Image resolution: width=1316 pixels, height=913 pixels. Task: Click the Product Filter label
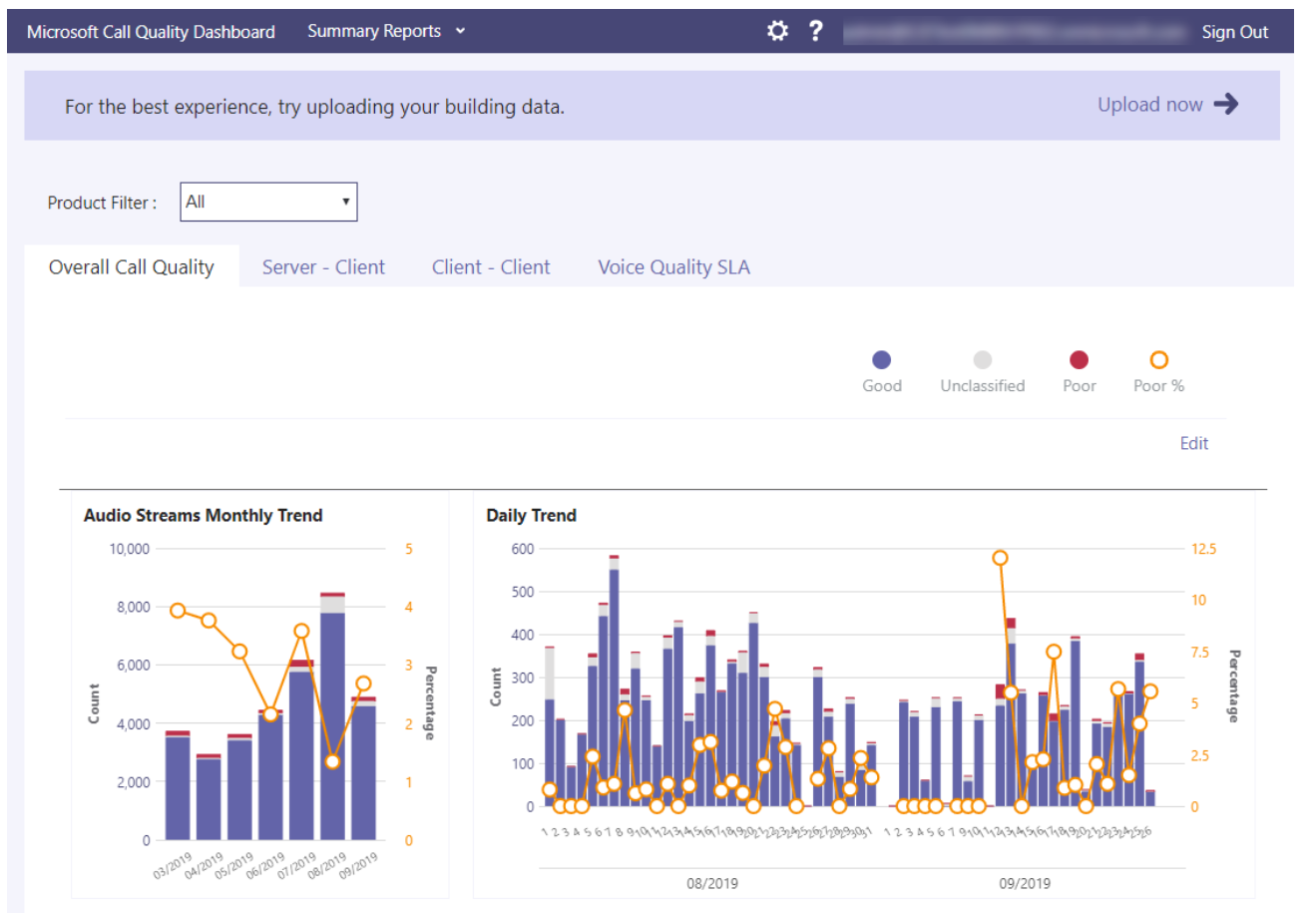[x=102, y=203]
